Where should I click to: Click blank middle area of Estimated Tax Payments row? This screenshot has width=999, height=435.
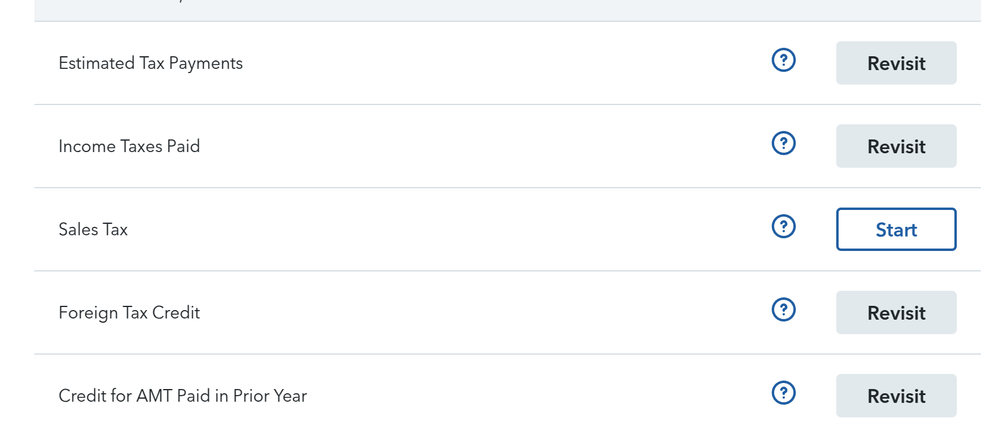pos(503,64)
